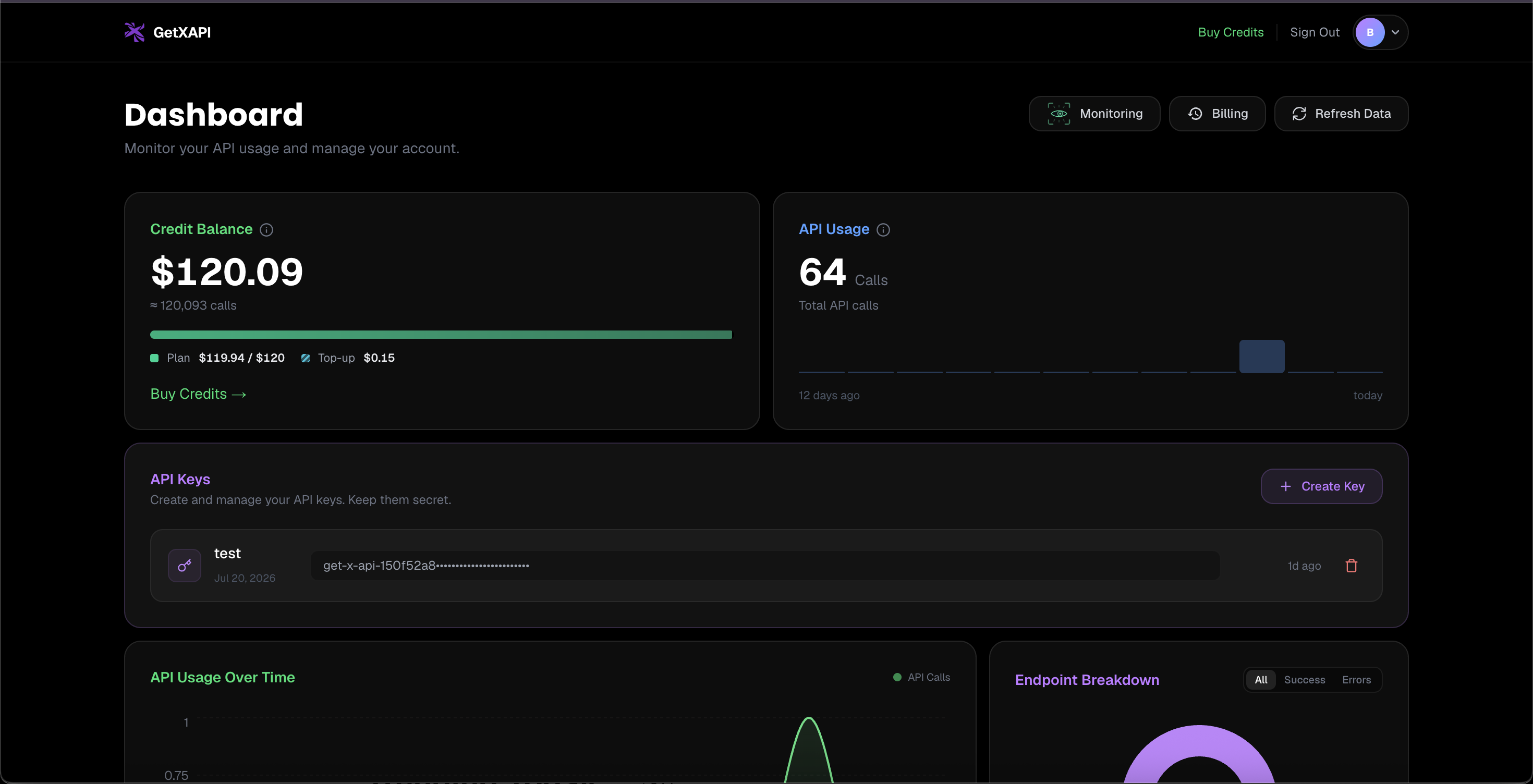Open the Billing history
This screenshot has height=784, width=1533.
(1217, 114)
